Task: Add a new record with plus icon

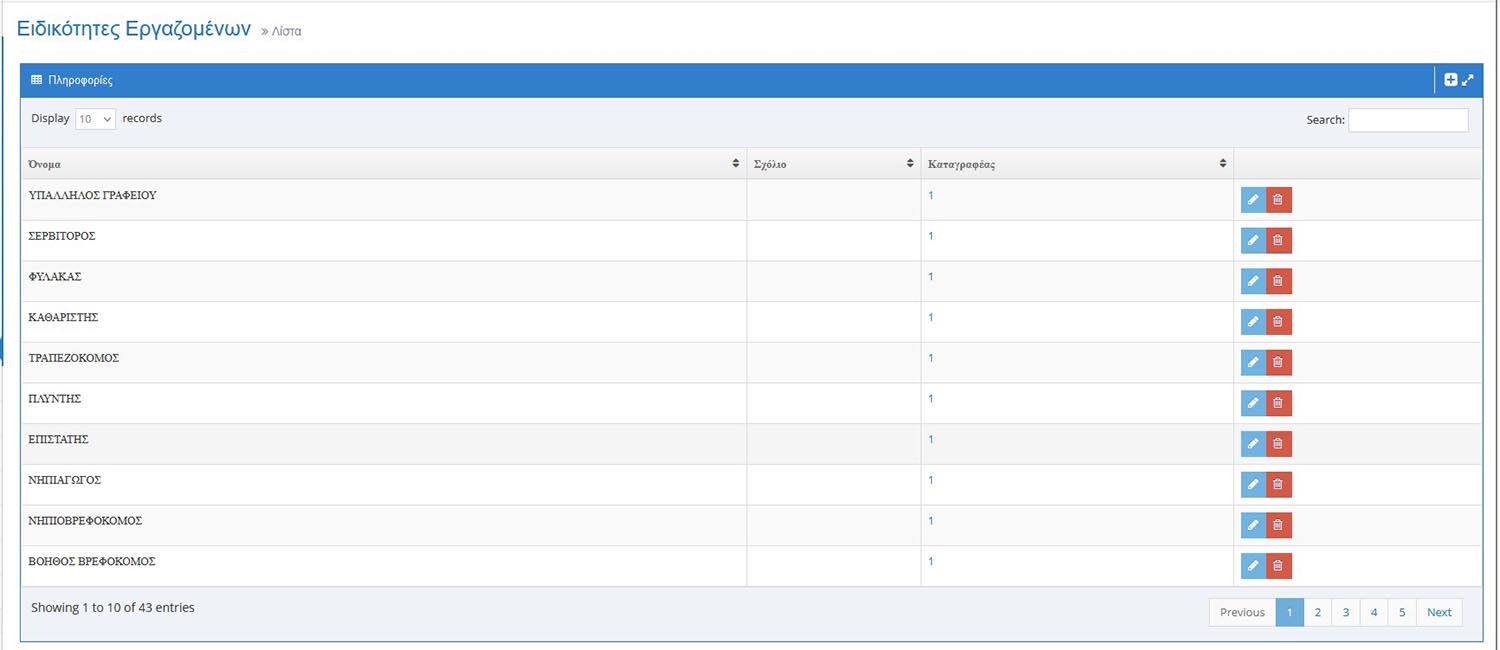Action: (1451, 80)
